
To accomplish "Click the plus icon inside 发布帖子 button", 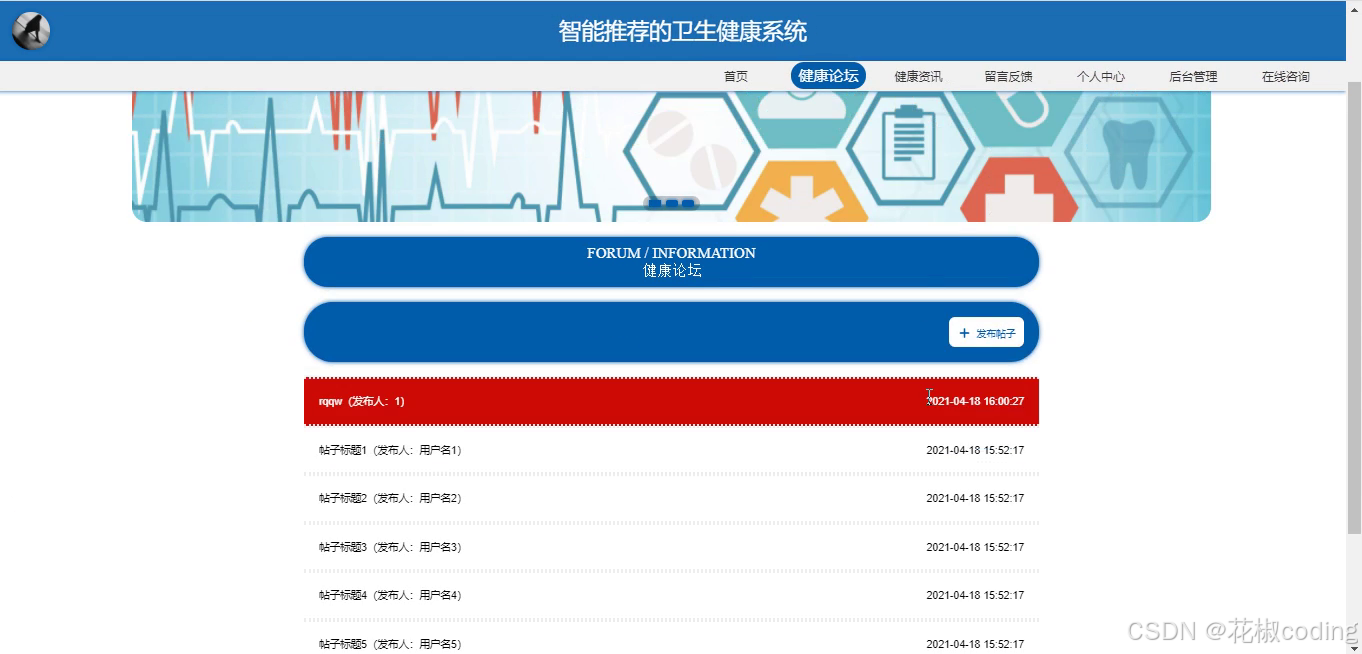I will (x=964, y=332).
